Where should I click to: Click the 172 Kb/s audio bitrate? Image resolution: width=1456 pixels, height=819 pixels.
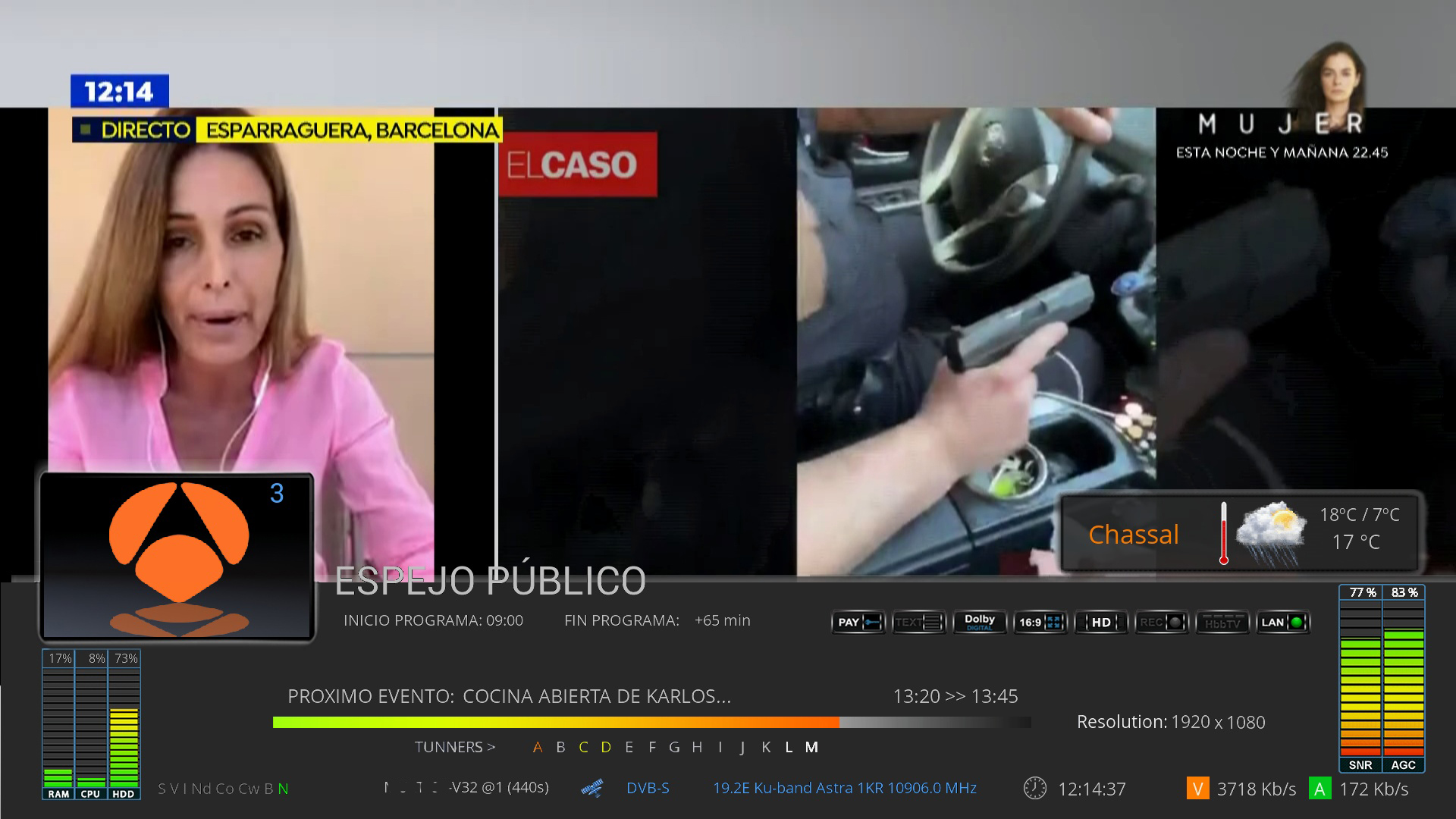(1374, 789)
